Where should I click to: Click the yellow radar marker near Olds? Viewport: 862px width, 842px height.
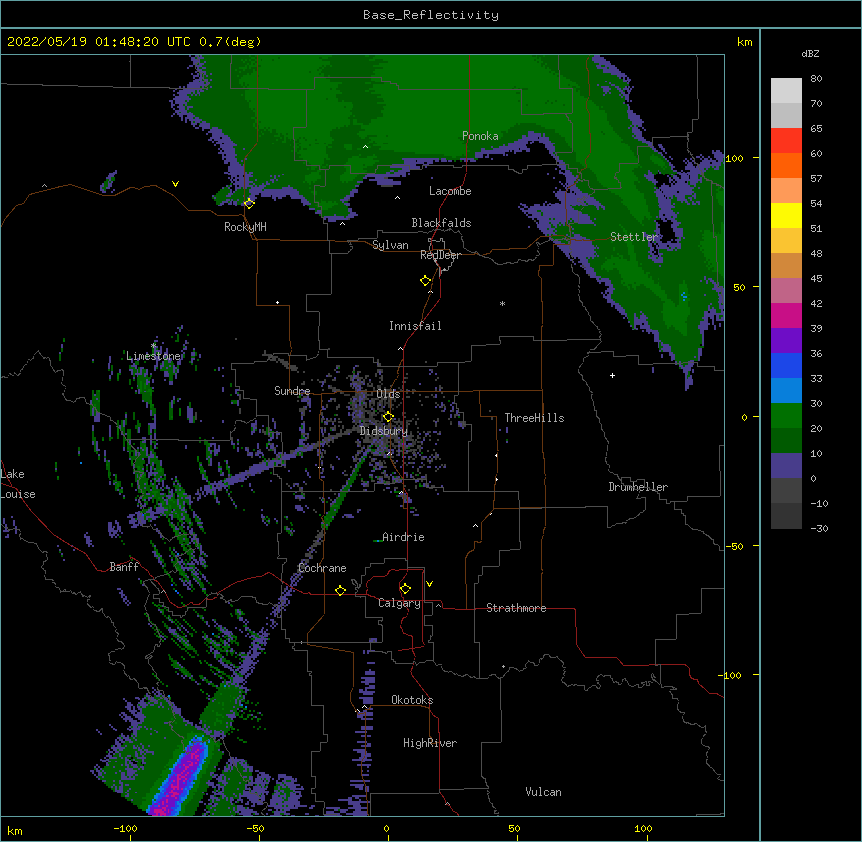click(388, 416)
